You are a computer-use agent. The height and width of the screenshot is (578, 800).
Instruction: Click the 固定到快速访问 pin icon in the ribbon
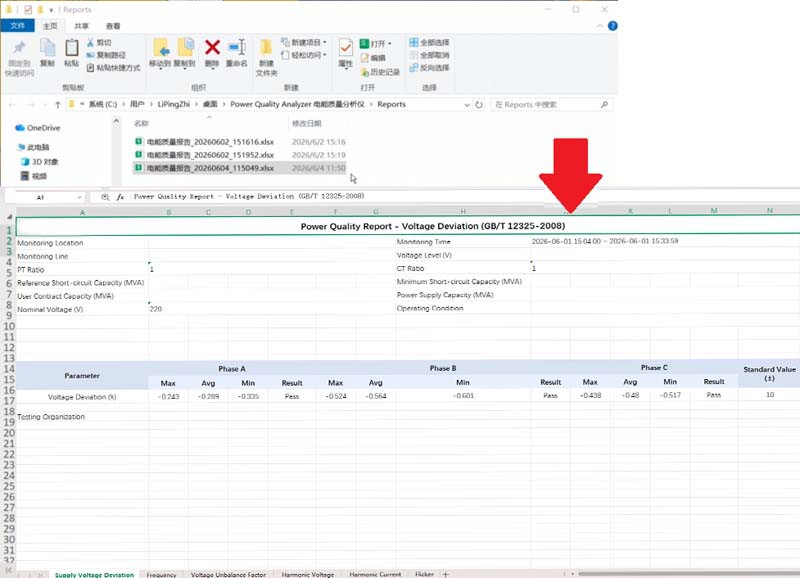tap(19, 48)
